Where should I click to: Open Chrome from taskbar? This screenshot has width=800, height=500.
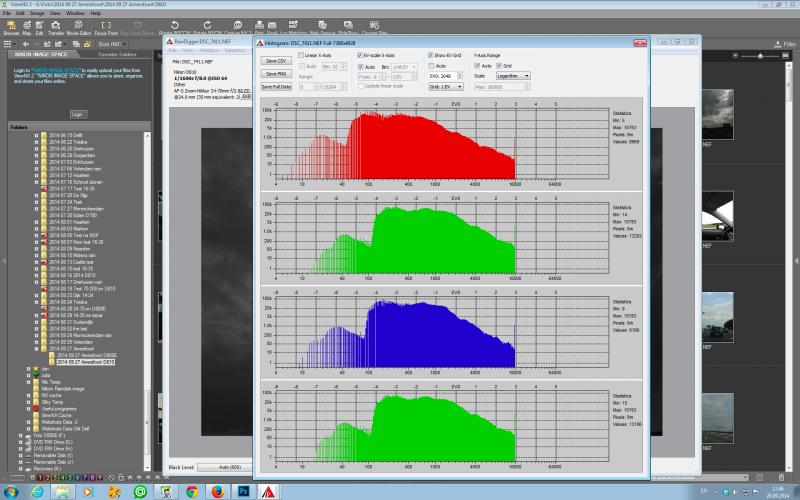click(x=192, y=492)
